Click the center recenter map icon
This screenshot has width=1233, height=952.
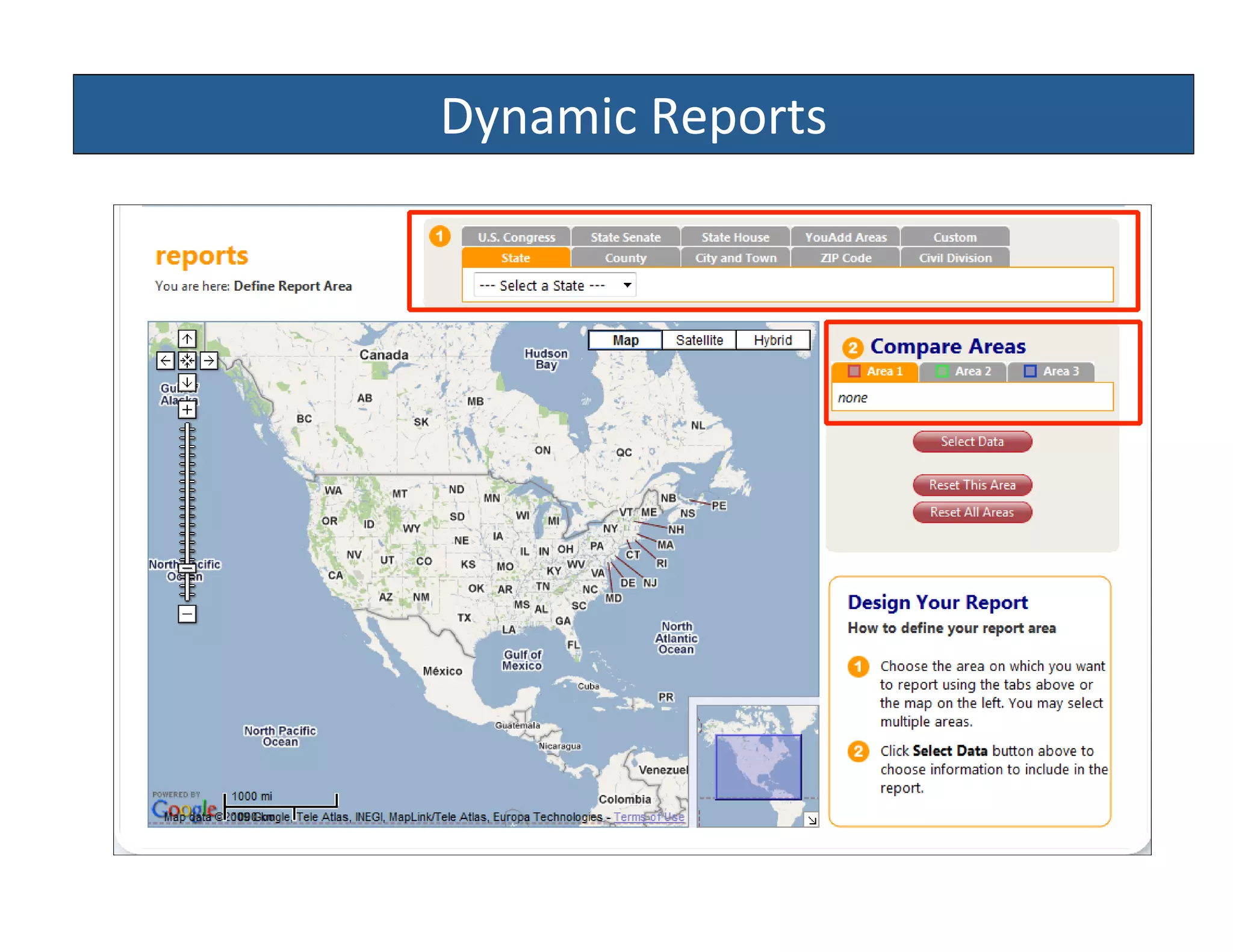(187, 360)
